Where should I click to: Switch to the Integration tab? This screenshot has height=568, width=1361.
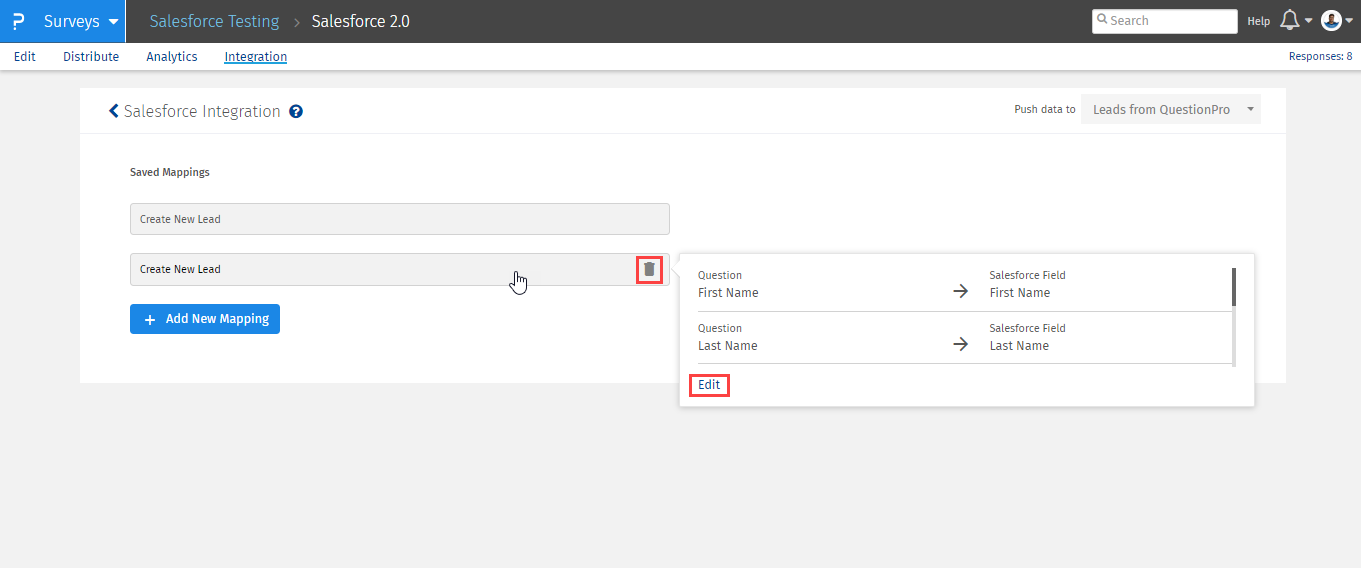click(x=255, y=57)
